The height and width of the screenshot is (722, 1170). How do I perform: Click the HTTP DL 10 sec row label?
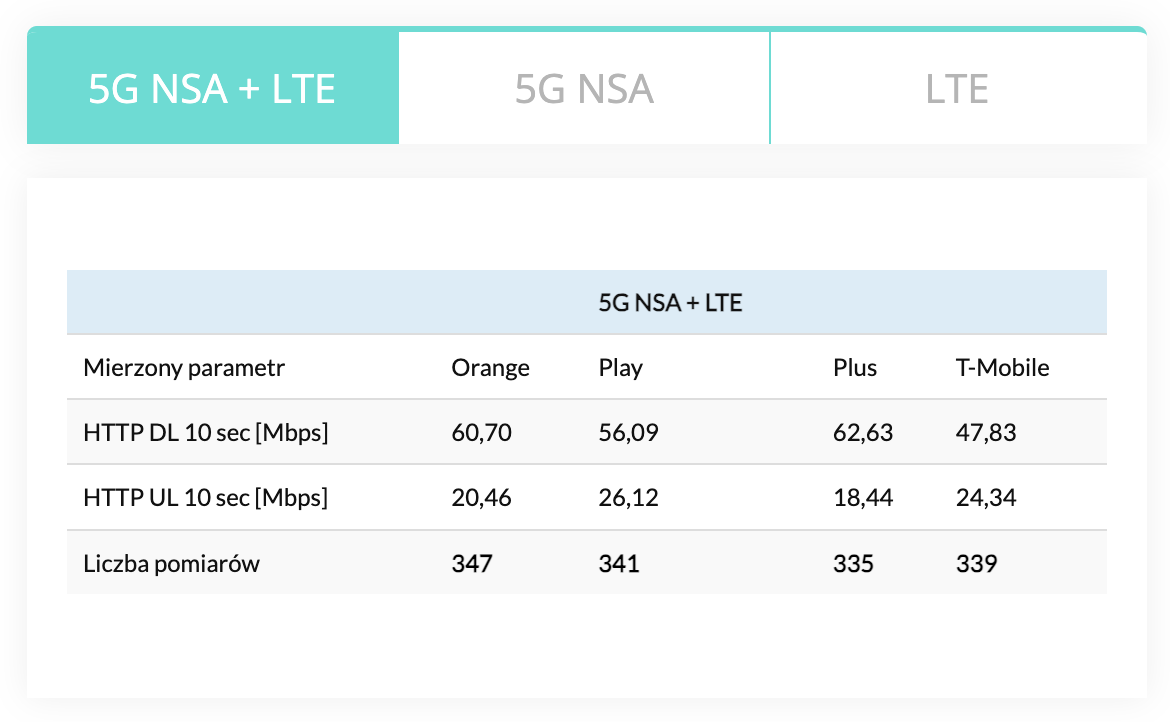coord(206,433)
